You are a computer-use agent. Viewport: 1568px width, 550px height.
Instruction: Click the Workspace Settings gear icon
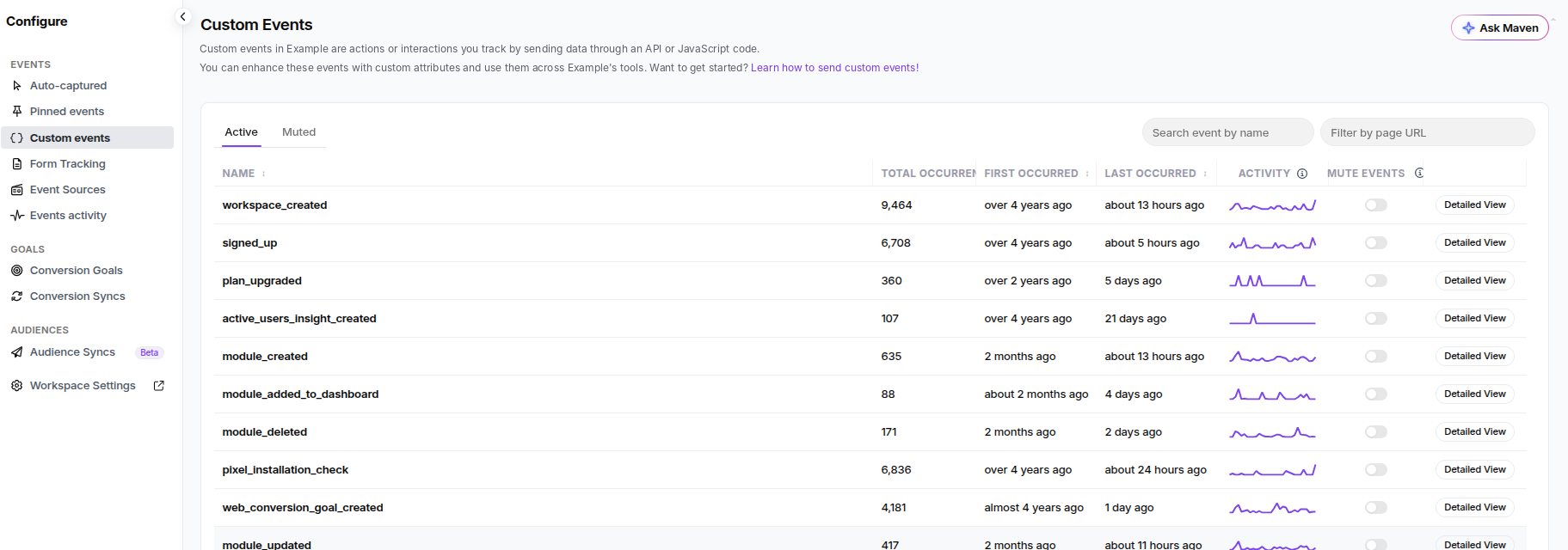[16, 386]
